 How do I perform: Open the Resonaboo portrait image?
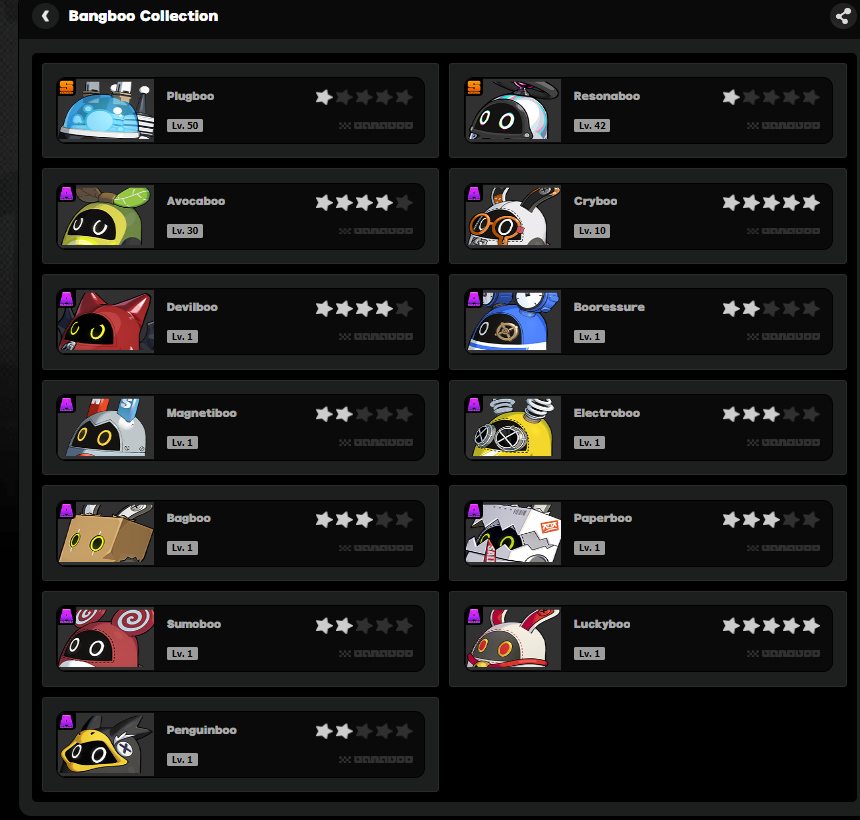coord(513,110)
